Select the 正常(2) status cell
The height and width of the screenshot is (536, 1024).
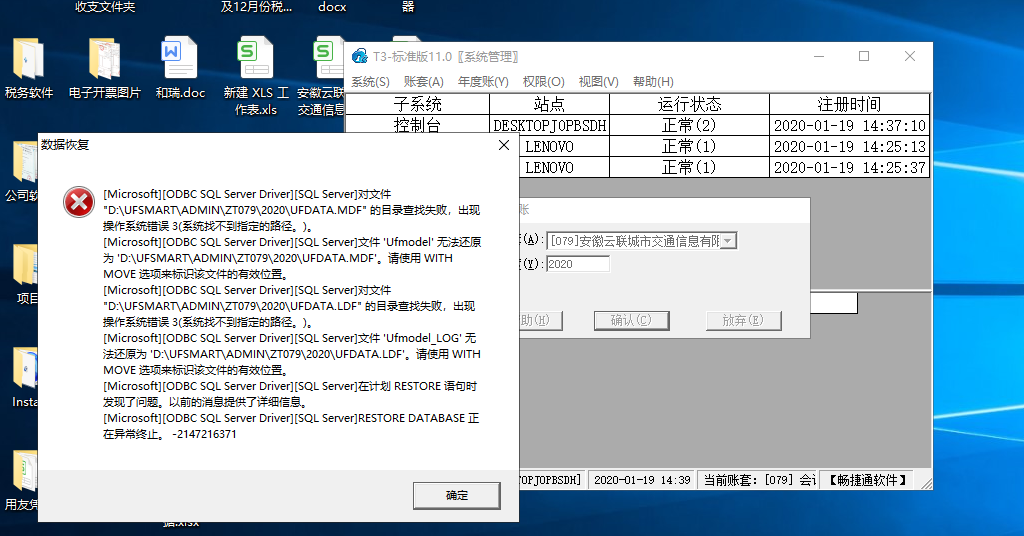689,125
